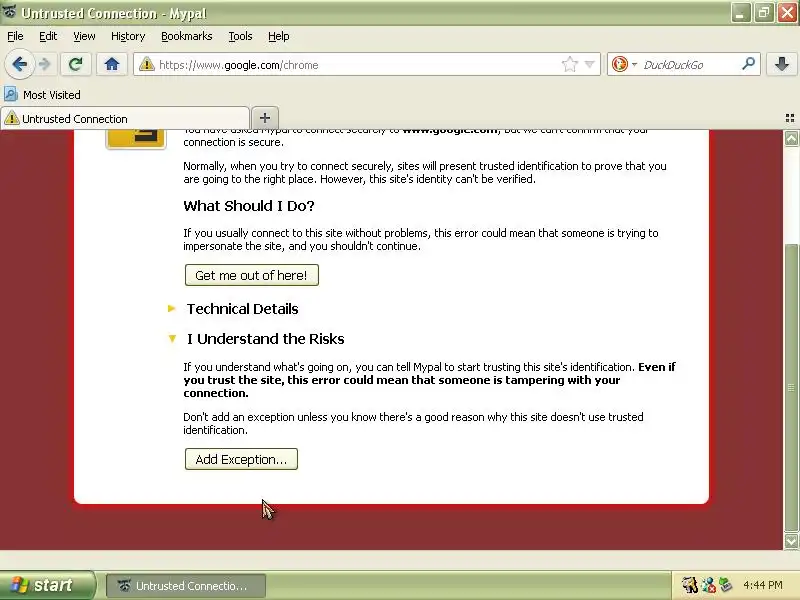Image resolution: width=800 pixels, height=600 pixels.
Task: Open the Help menu
Action: point(279,36)
